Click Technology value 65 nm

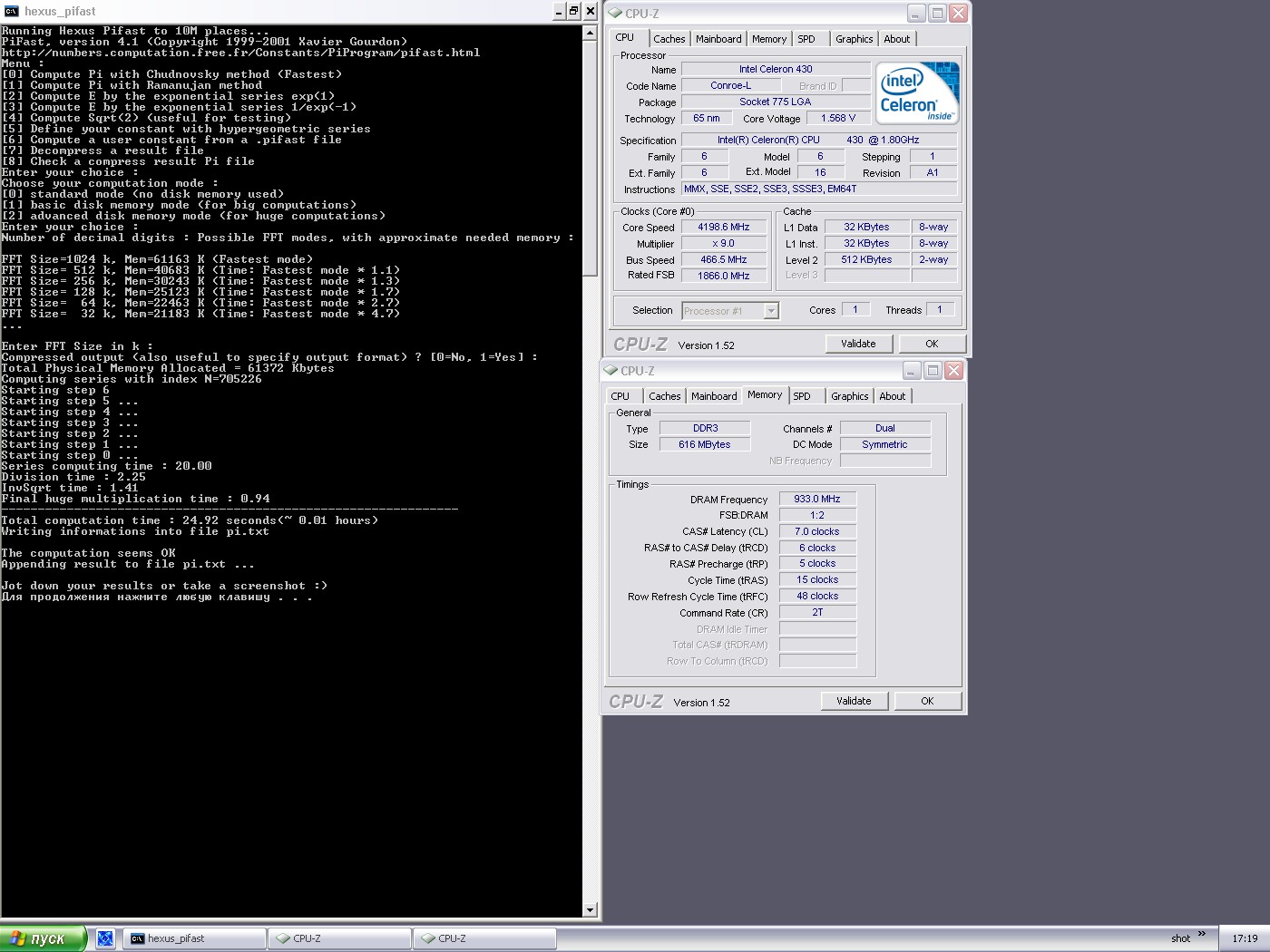[x=707, y=118]
